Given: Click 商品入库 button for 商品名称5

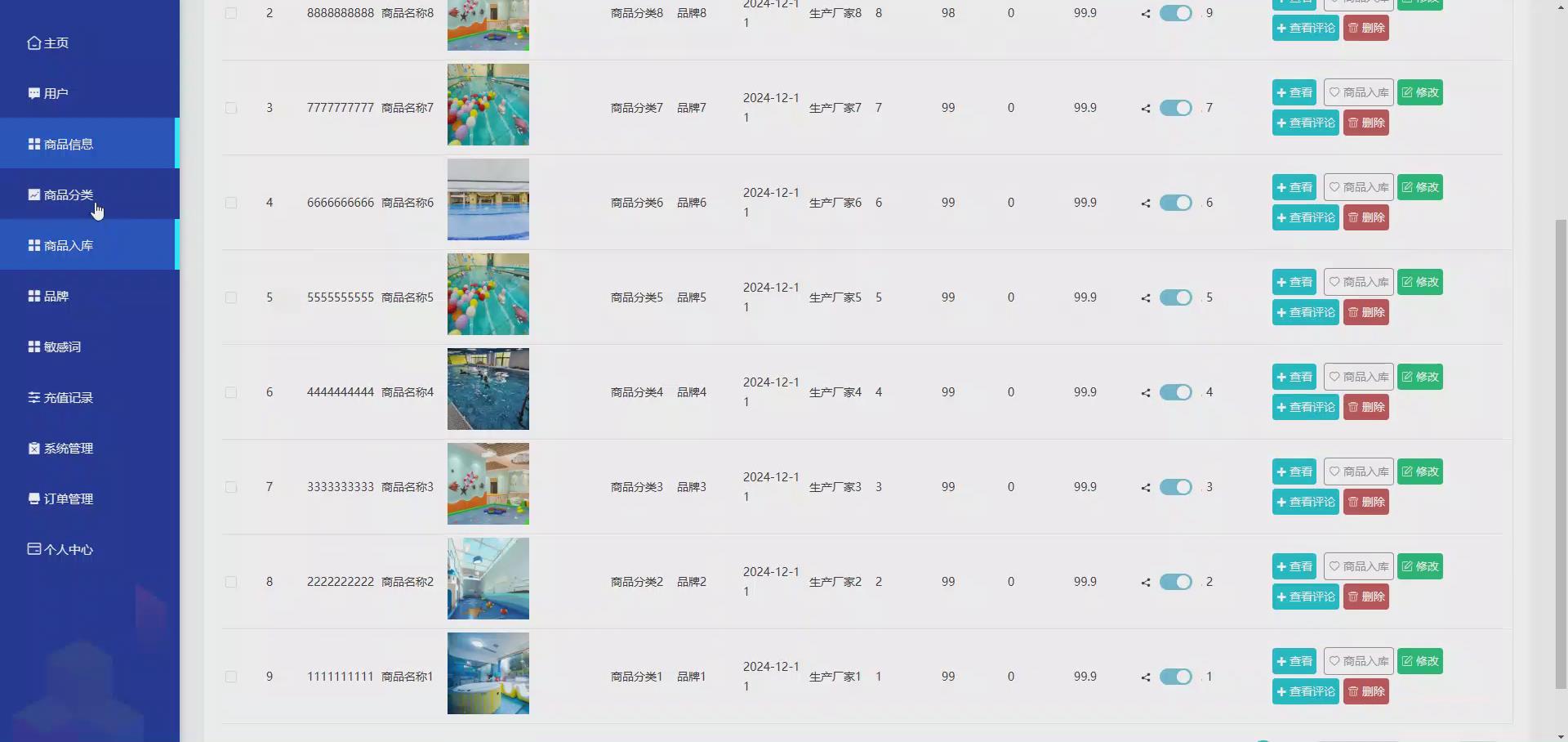Looking at the screenshot, I should click(x=1359, y=282).
